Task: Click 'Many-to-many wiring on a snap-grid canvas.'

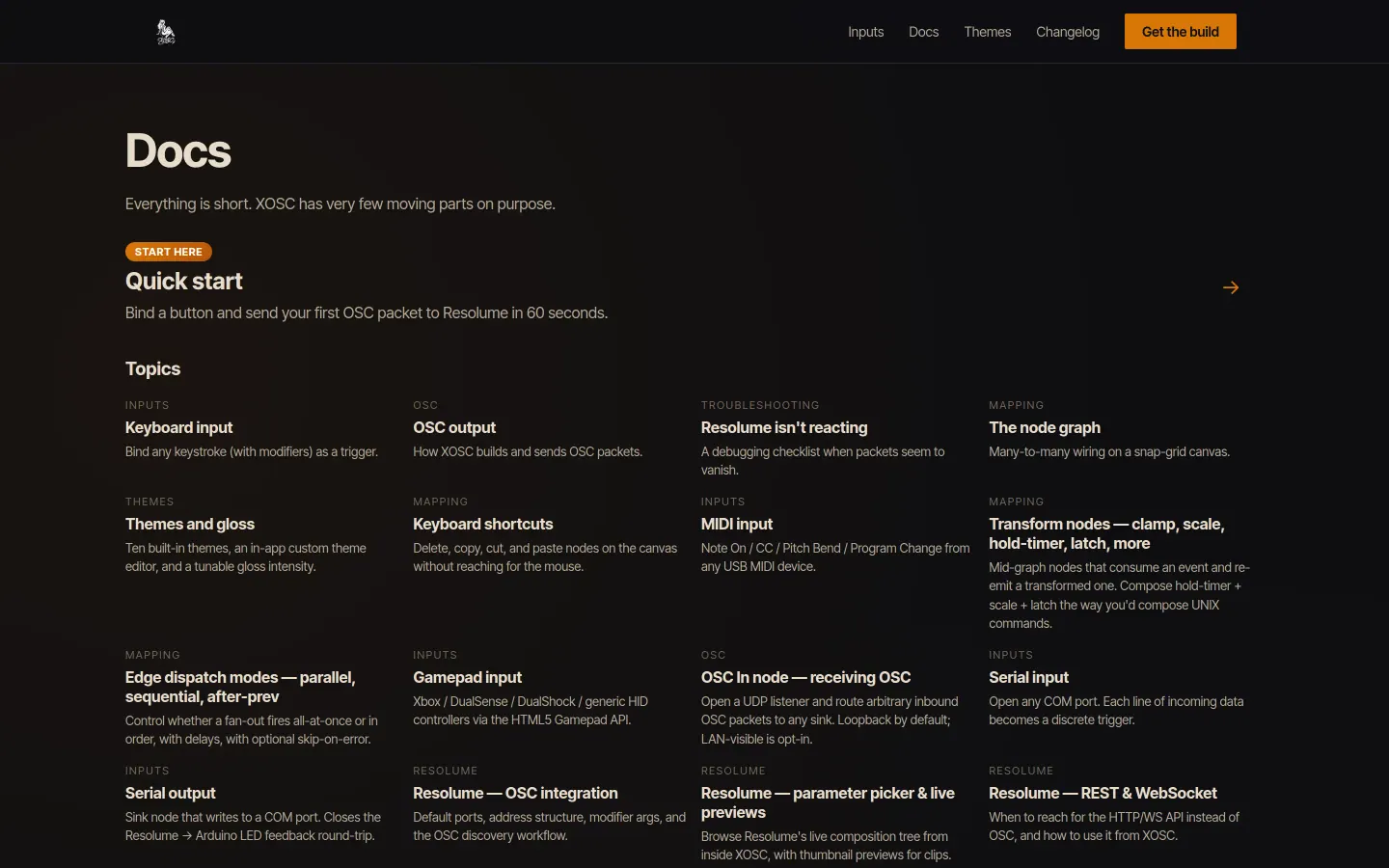Action: tap(1109, 451)
